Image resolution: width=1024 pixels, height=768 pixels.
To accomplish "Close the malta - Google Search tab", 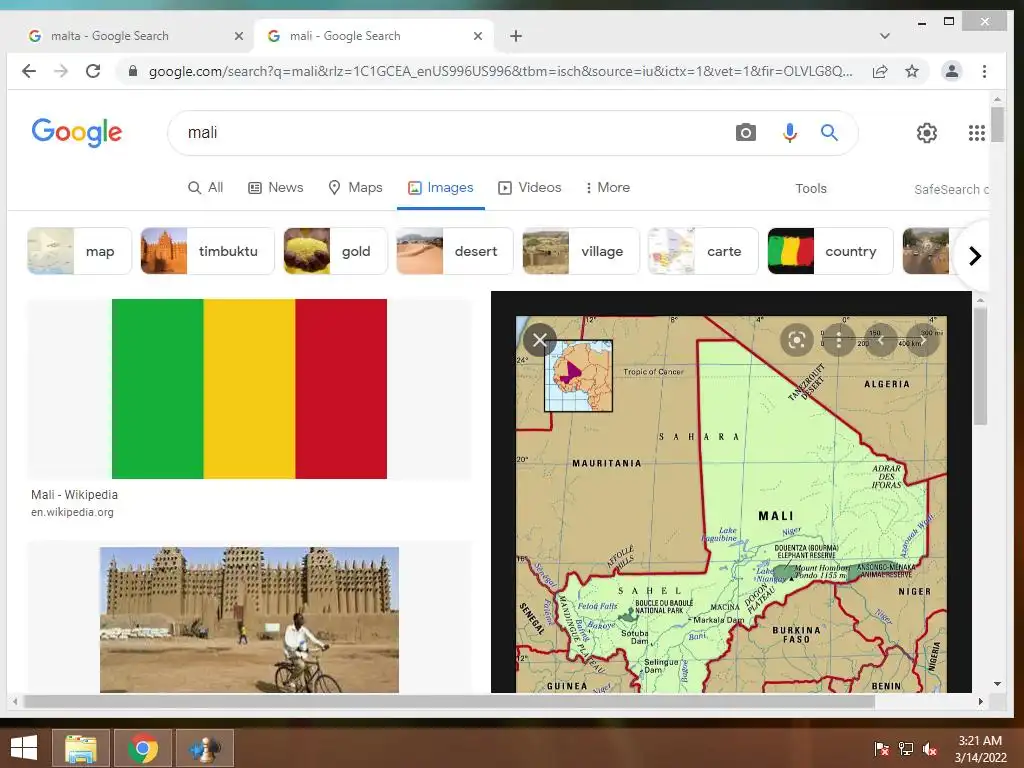I will (x=239, y=36).
